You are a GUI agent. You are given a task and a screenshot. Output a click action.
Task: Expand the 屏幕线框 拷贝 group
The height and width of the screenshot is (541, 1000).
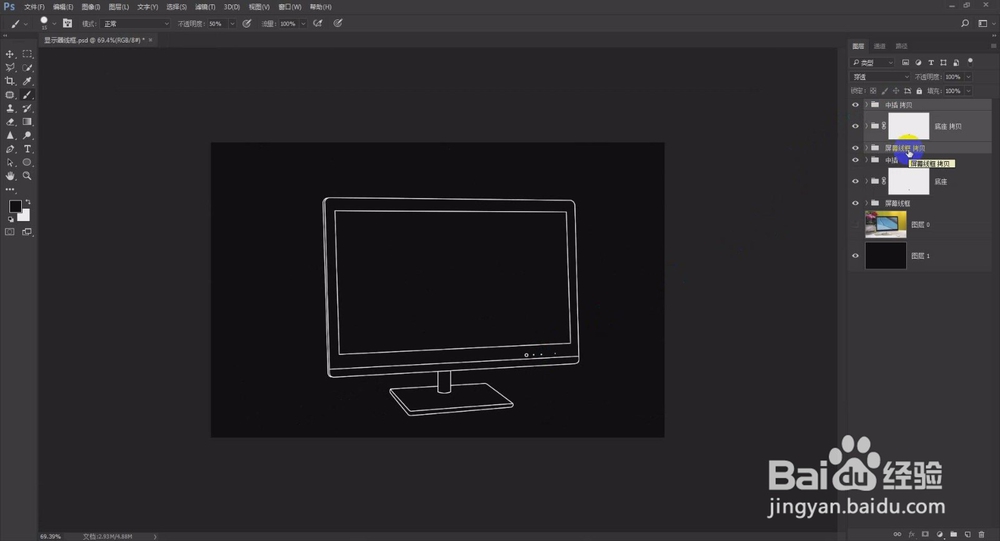coord(866,148)
